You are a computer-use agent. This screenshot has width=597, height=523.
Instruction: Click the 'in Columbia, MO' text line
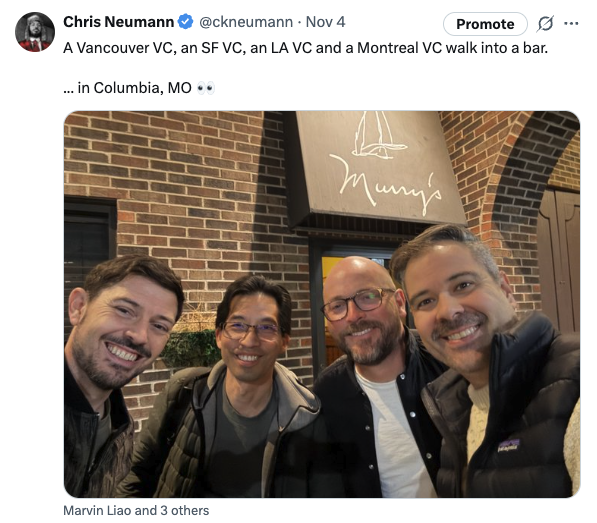[x=139, y=88]
